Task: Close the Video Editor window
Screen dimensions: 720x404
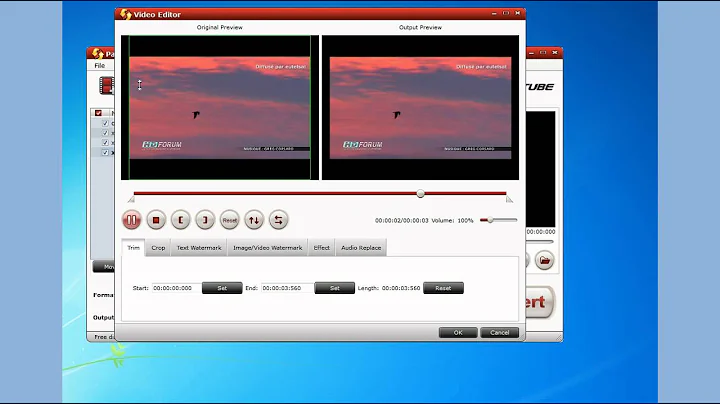Action: pyautogui.click(x=518, y=13)
